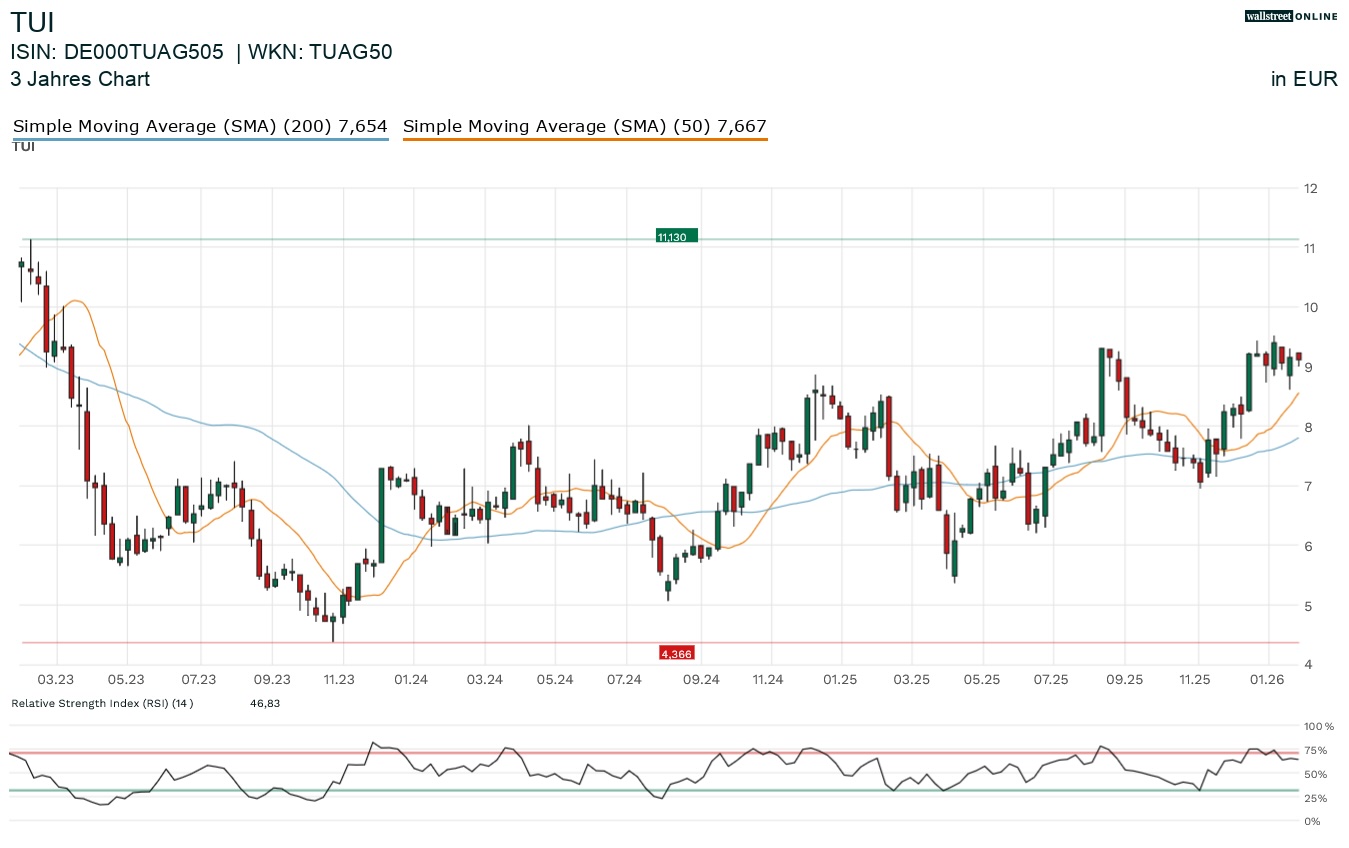Select the 01.24 date axis label
The image size is (1349, 848).
(x=411, y=680)
